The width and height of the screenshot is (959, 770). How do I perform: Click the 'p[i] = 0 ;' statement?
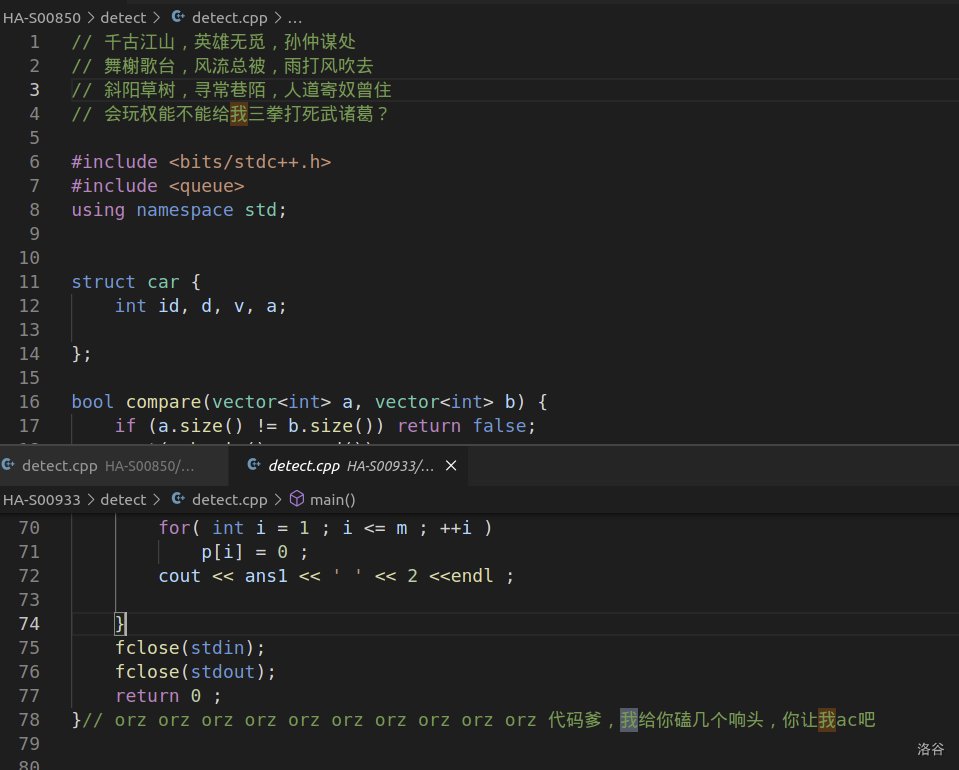point(254,552)
